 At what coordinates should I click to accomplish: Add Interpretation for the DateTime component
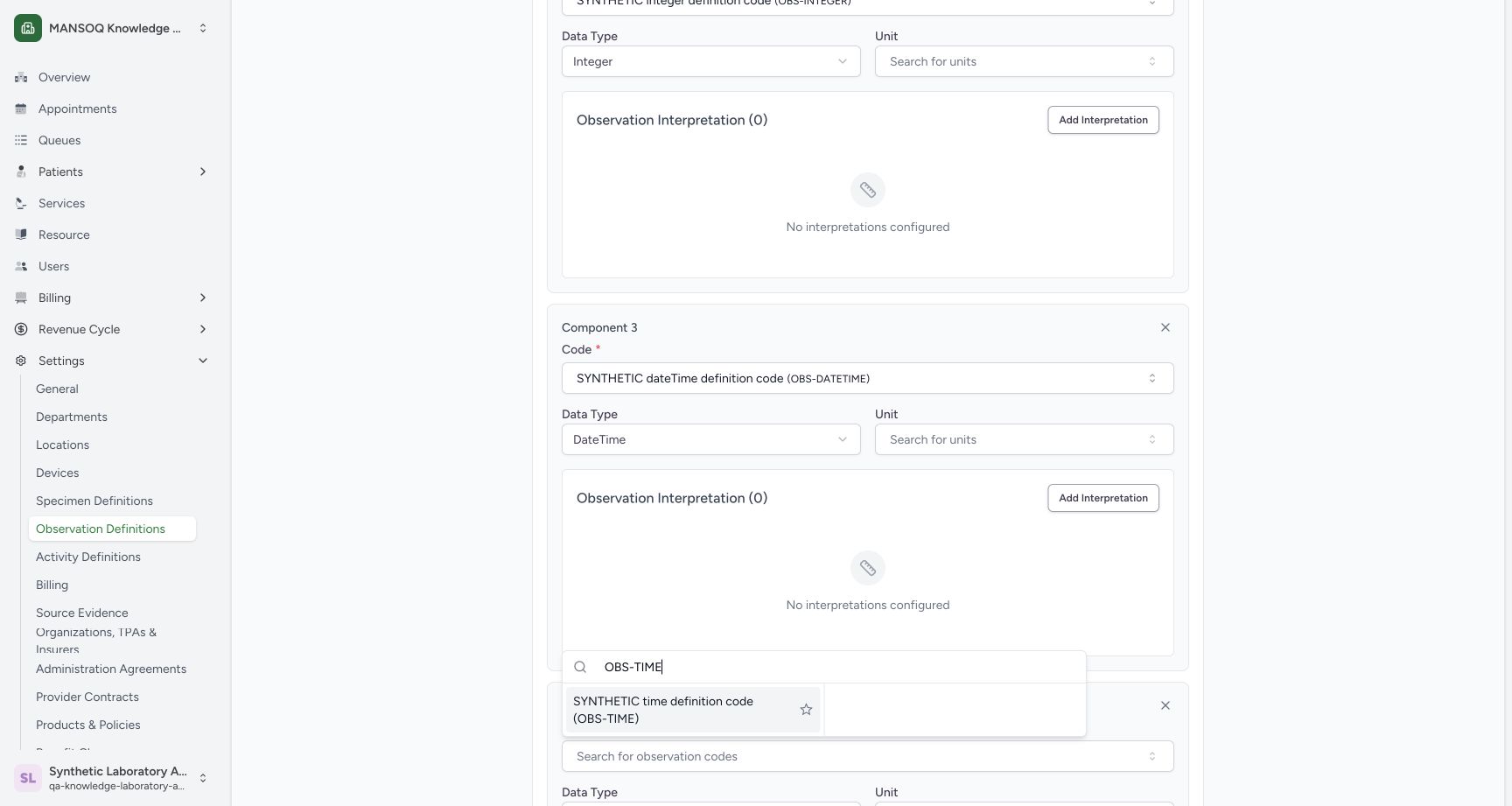point(1103,498)
